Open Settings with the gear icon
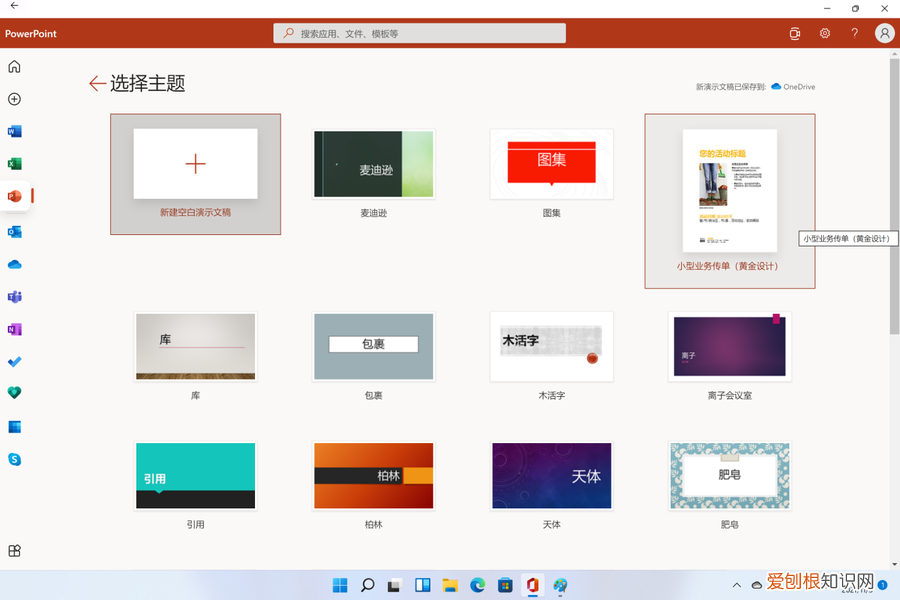Viewport: 900px width, 600px height. click(x=824, y=33)
